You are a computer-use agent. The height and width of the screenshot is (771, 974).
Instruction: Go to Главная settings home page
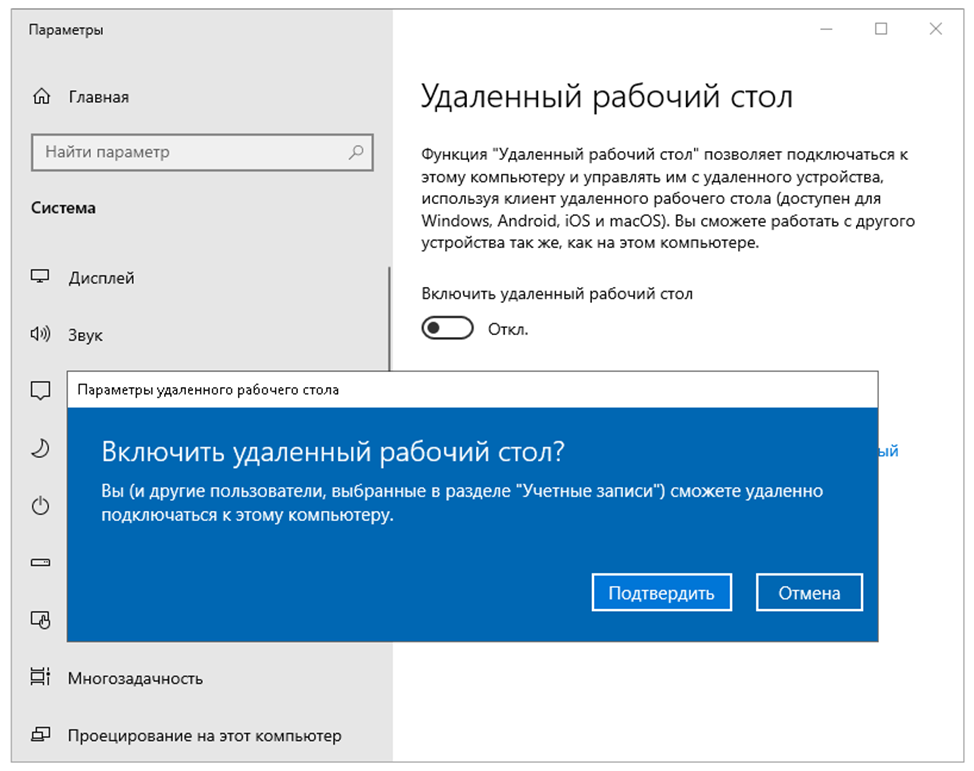(x=98, y=97)
